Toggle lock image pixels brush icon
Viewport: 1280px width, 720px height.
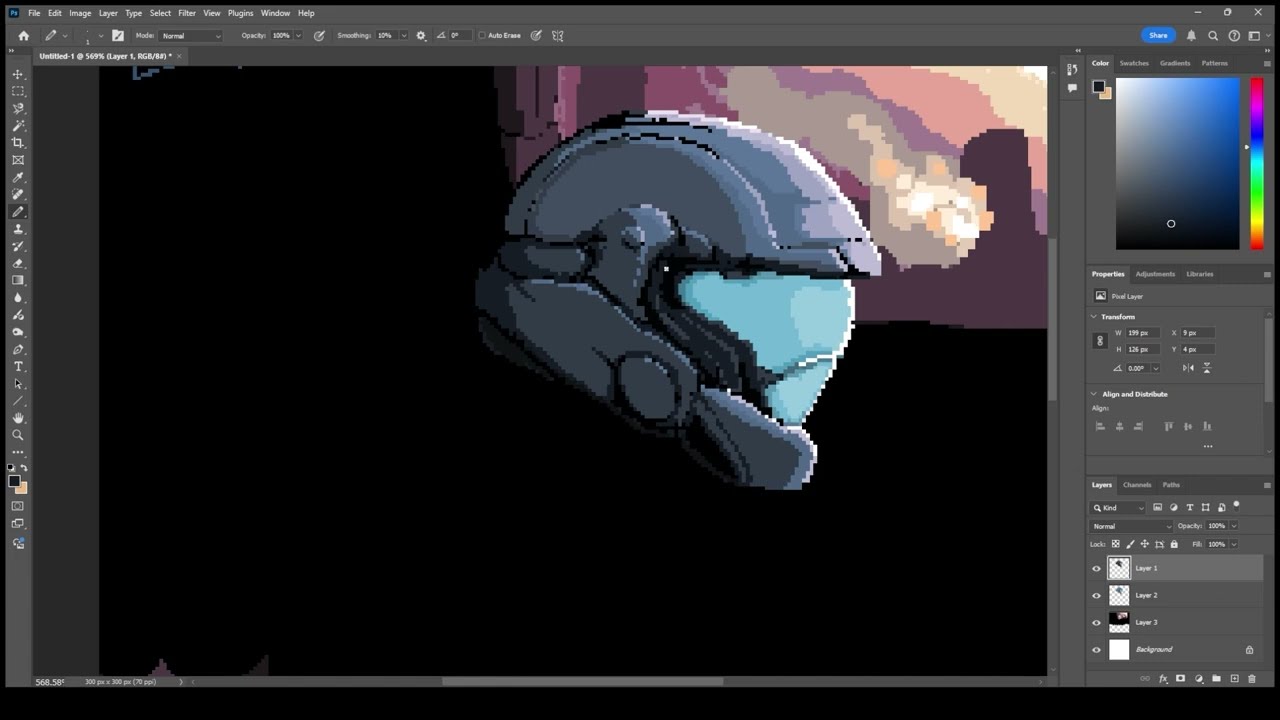point(1131,544)
